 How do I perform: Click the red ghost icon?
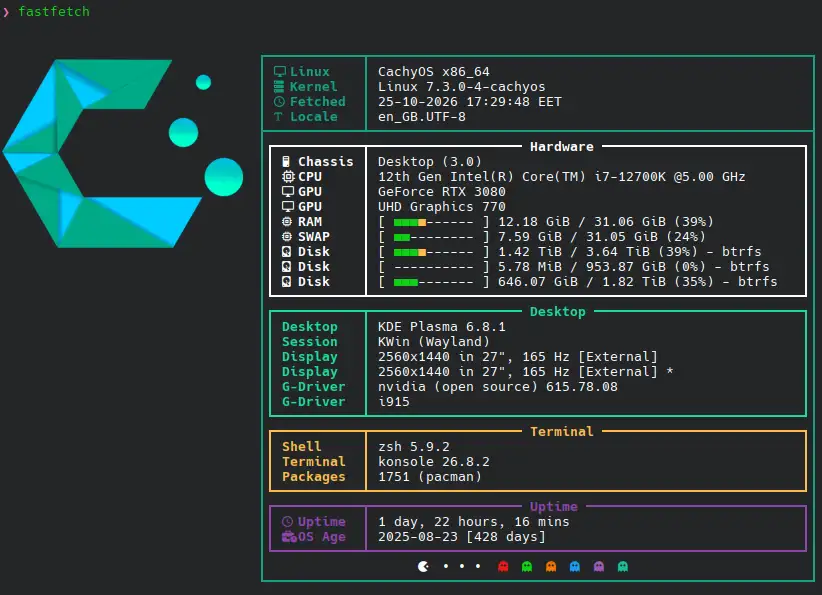click(503, 567)
